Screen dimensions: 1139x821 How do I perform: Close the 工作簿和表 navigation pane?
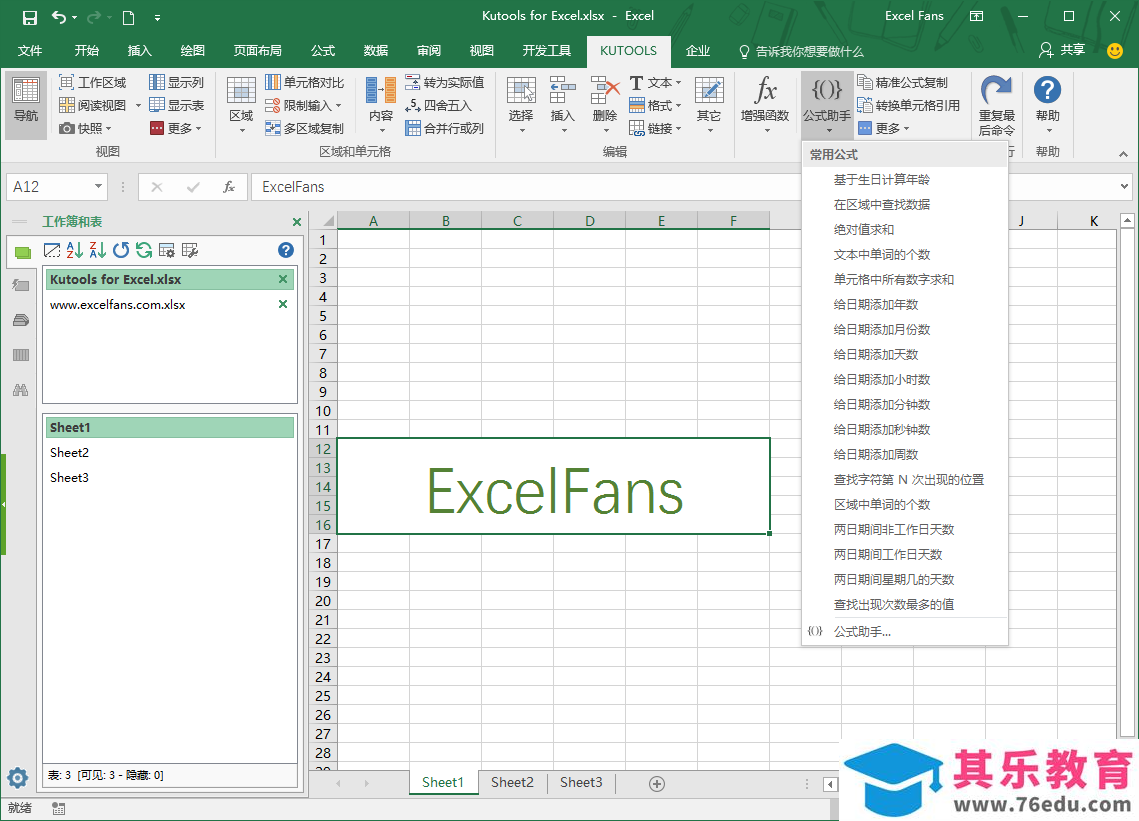tap(296, 222)
